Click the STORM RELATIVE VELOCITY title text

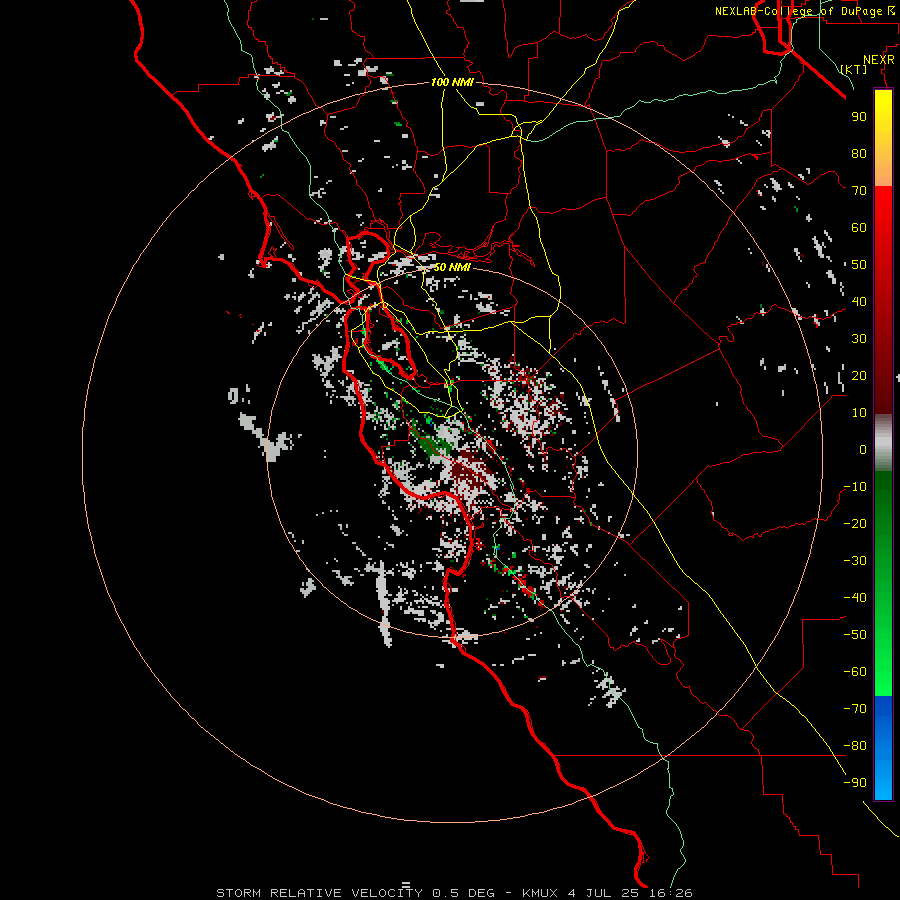click(x=320, y=893)
